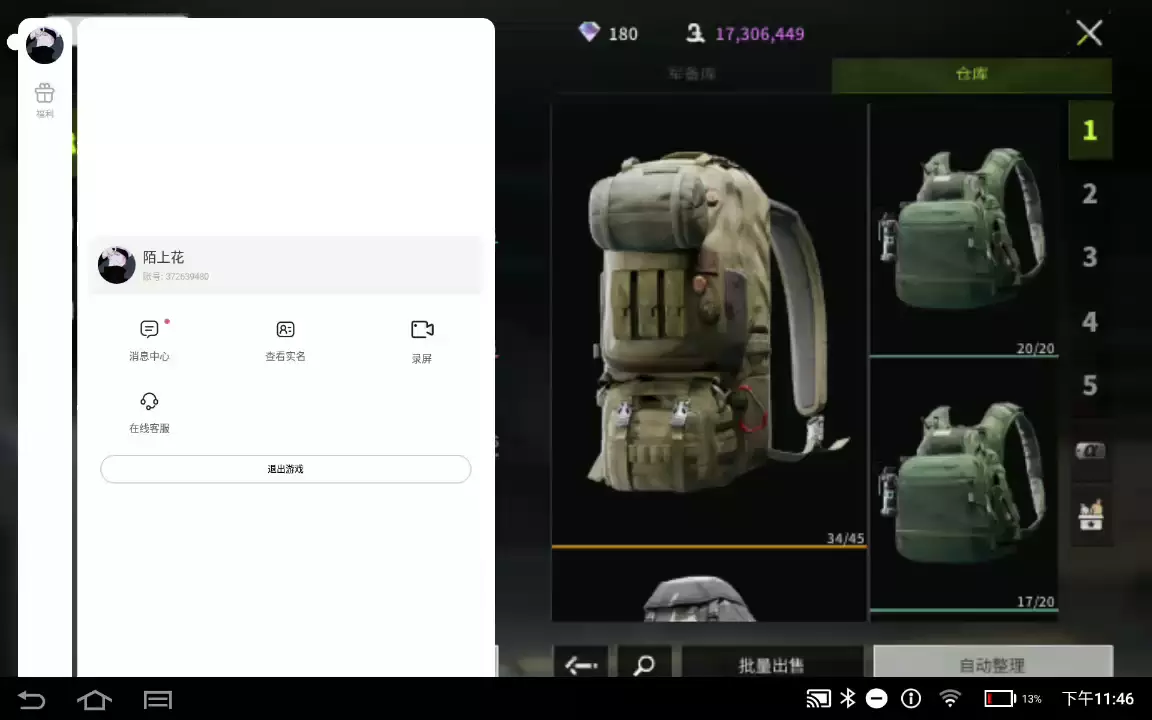Tap the 陌上花 user profile row
1152x720 pixels.
click(x=285, y=265)
